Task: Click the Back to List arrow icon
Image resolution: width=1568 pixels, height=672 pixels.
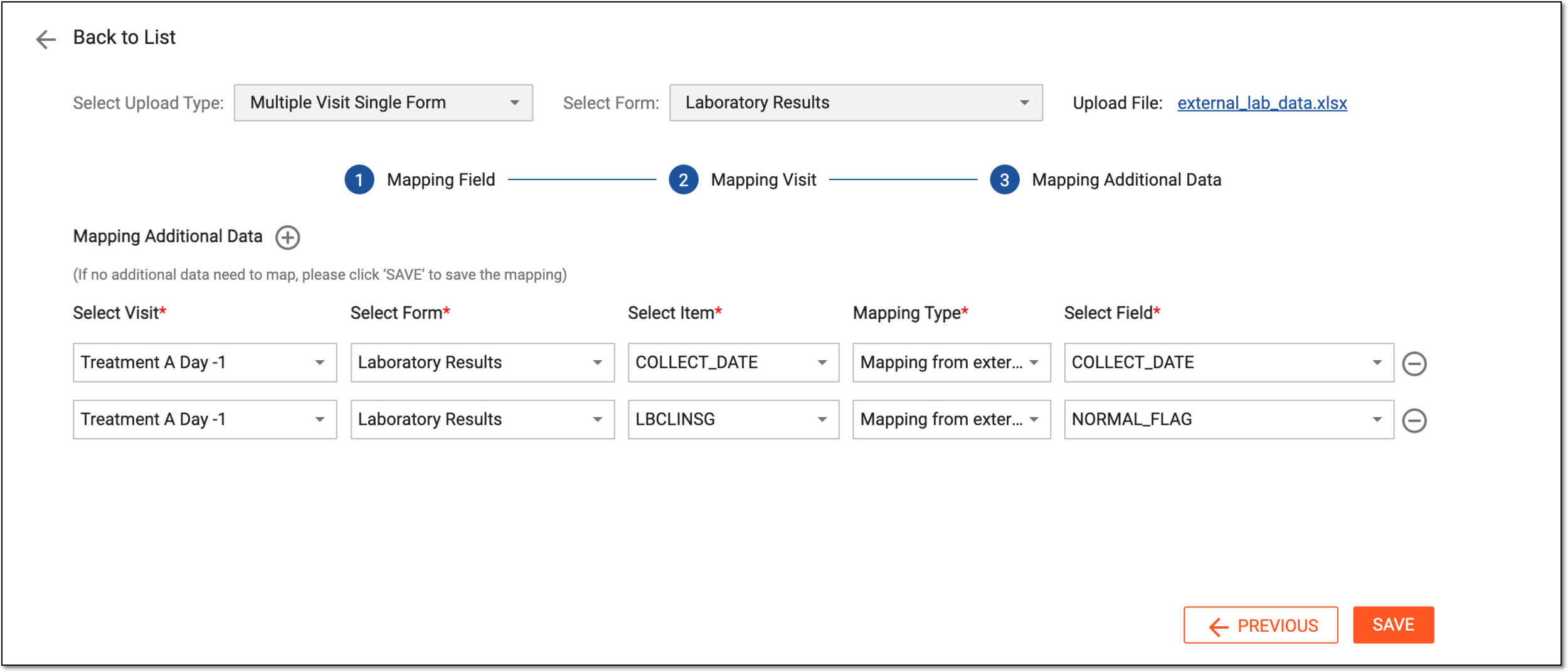Action: tap(46, 40)
